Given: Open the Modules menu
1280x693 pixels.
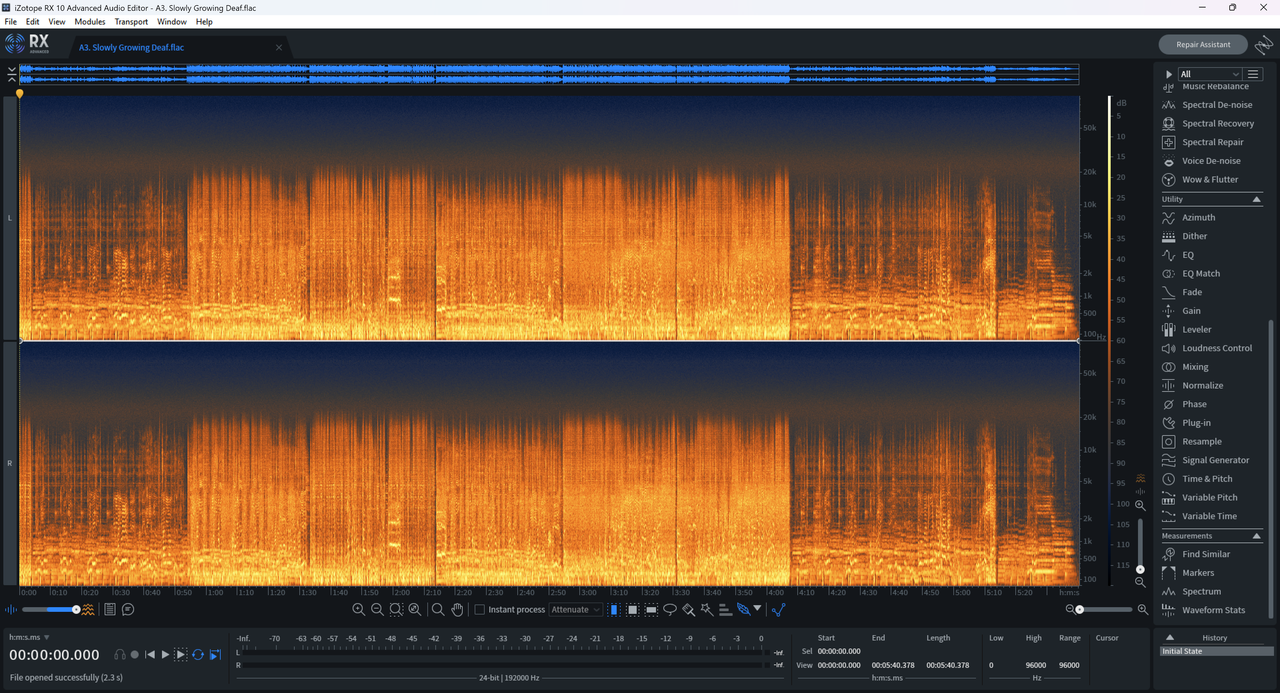Looking at the screenshot, I should pyautogui.click(x=90, y=21).
